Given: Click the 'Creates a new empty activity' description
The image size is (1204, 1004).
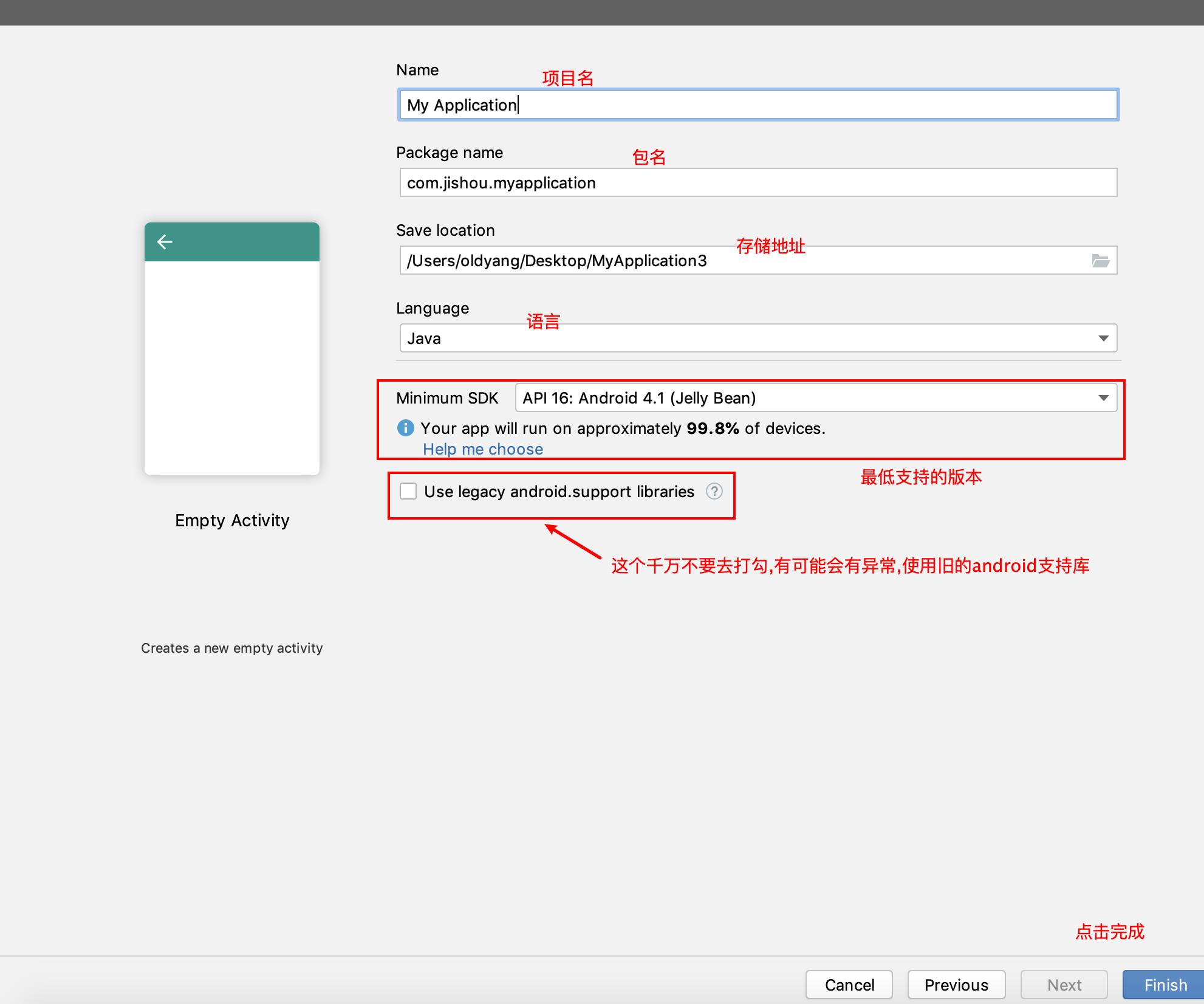Looking at the screenshot, I should point(232,648).
